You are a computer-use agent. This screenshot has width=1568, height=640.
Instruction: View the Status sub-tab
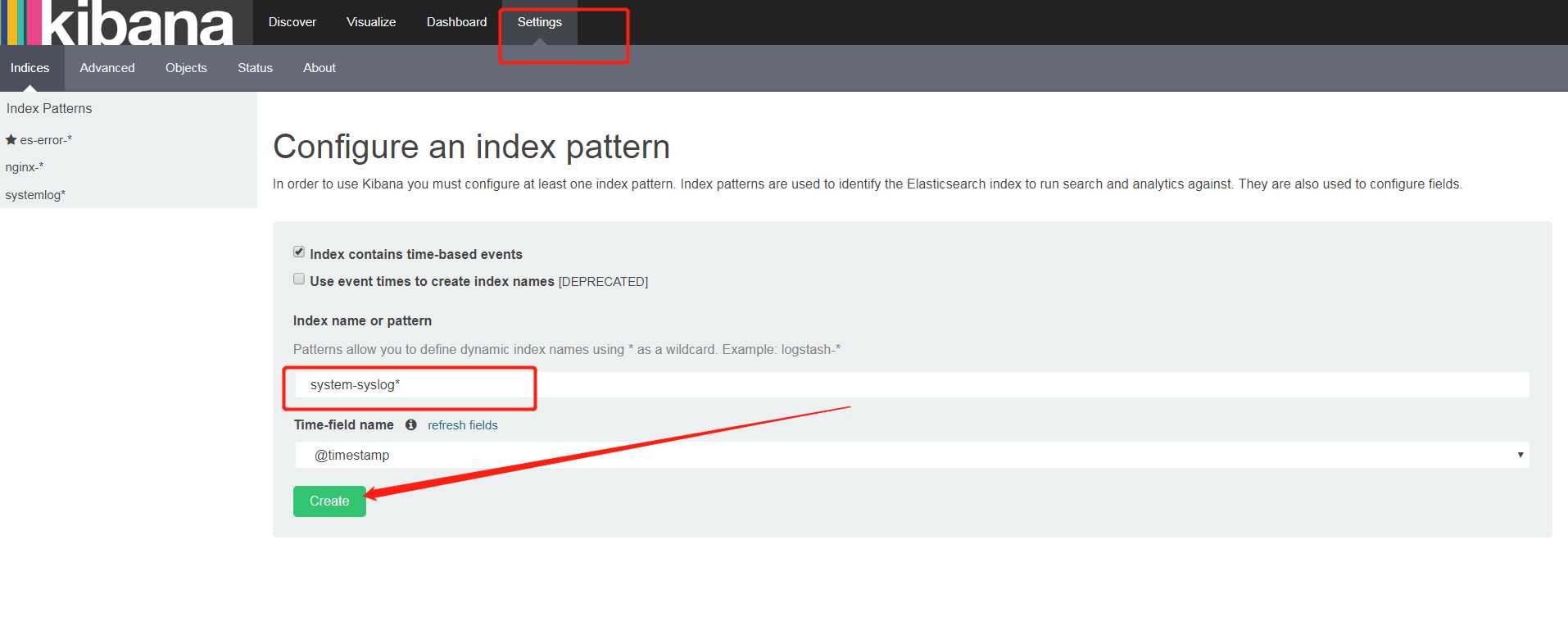255,68
